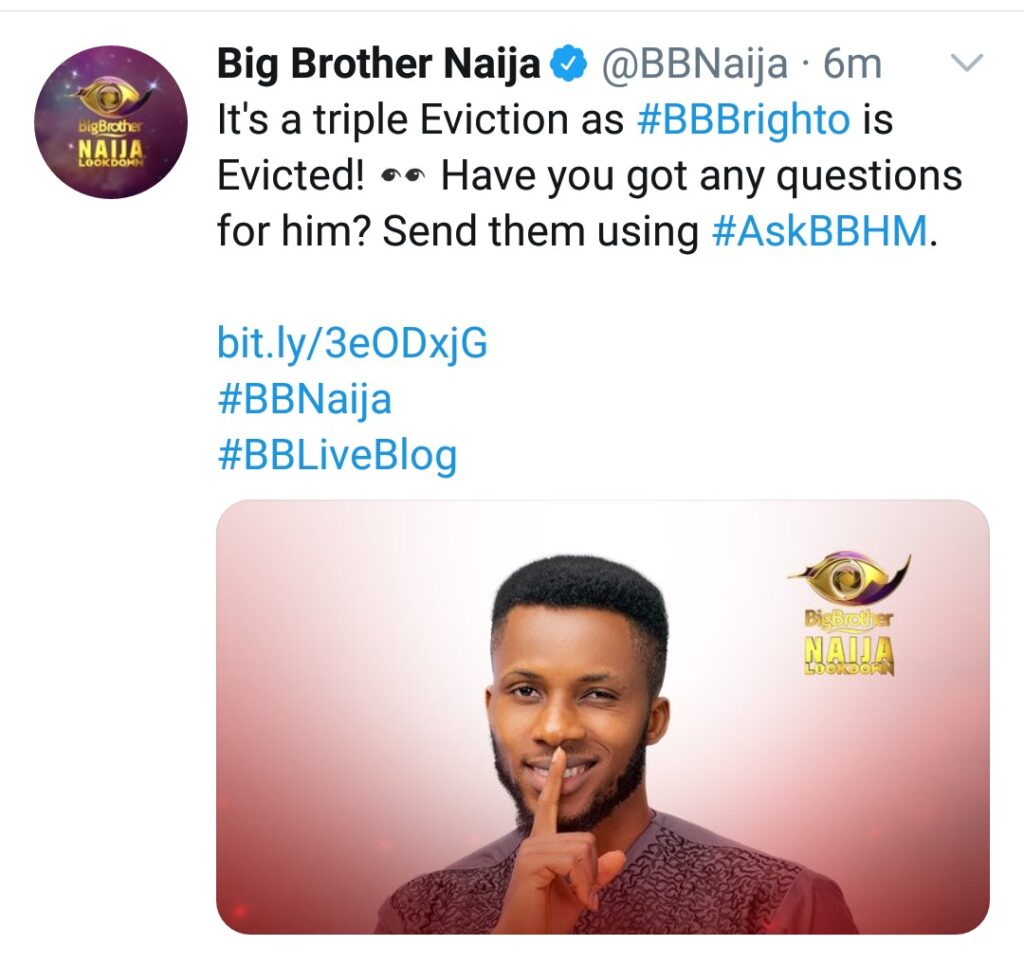The image size is (1024, 964).
Task: Open the #AskBBHM hashtag
Action: [820, 231]
